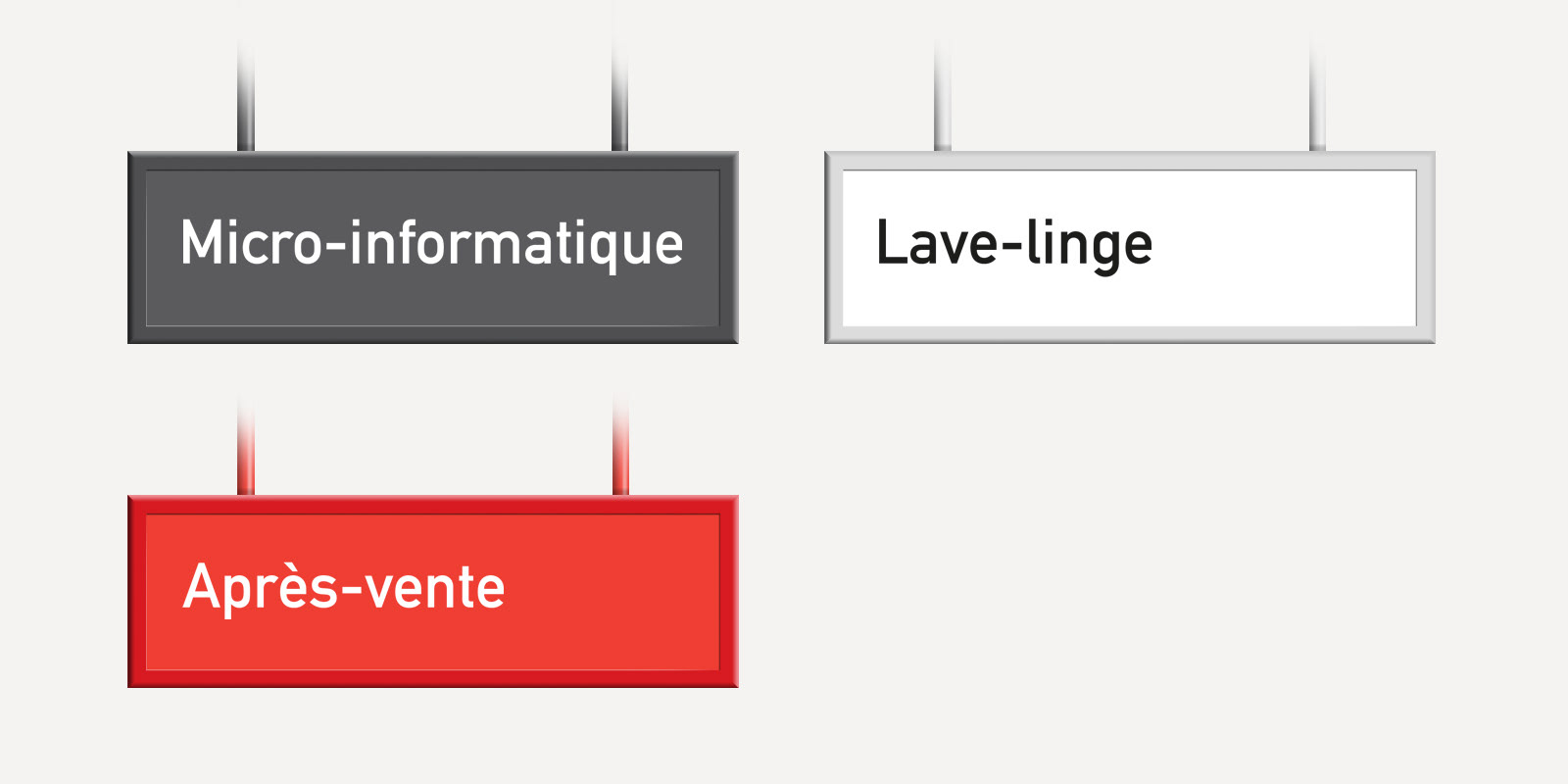1568x784 pixels.
Task: Select left hanging rod of white sign
Action: [x=943, y=96]
